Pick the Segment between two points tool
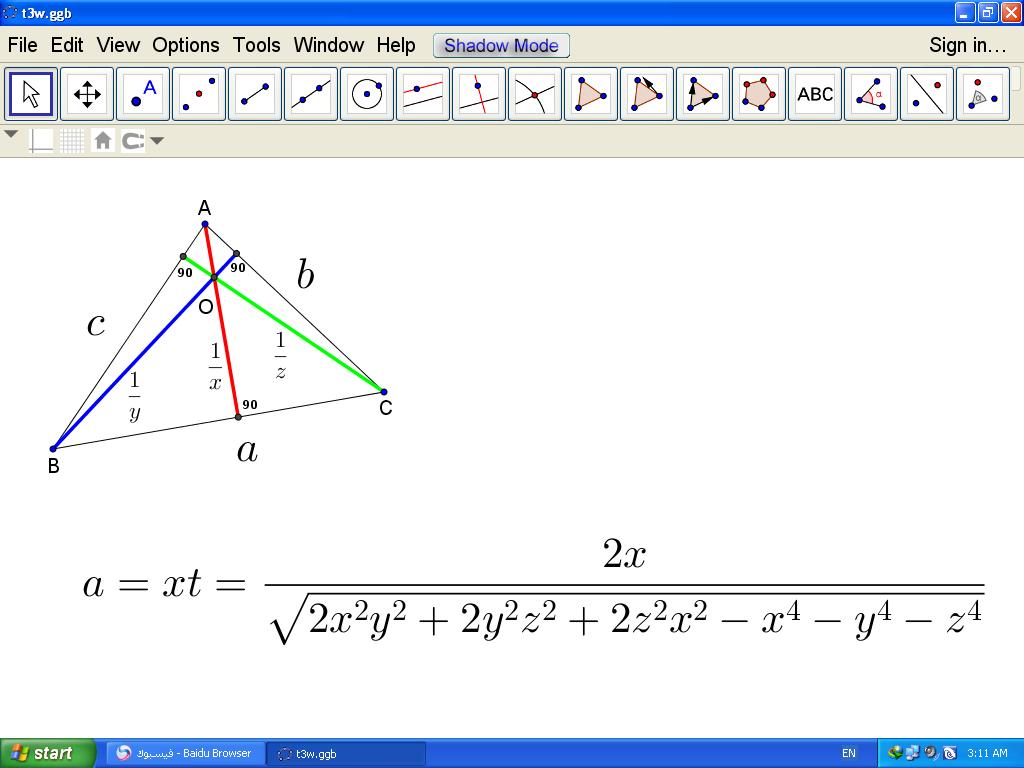 [x=255, y=95]
